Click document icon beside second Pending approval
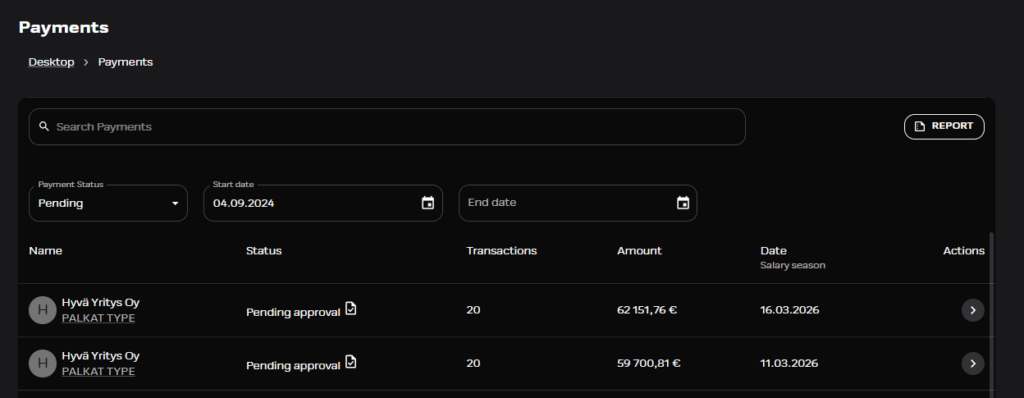Viewport: 1024px width, 398px height. pos(351,361)
